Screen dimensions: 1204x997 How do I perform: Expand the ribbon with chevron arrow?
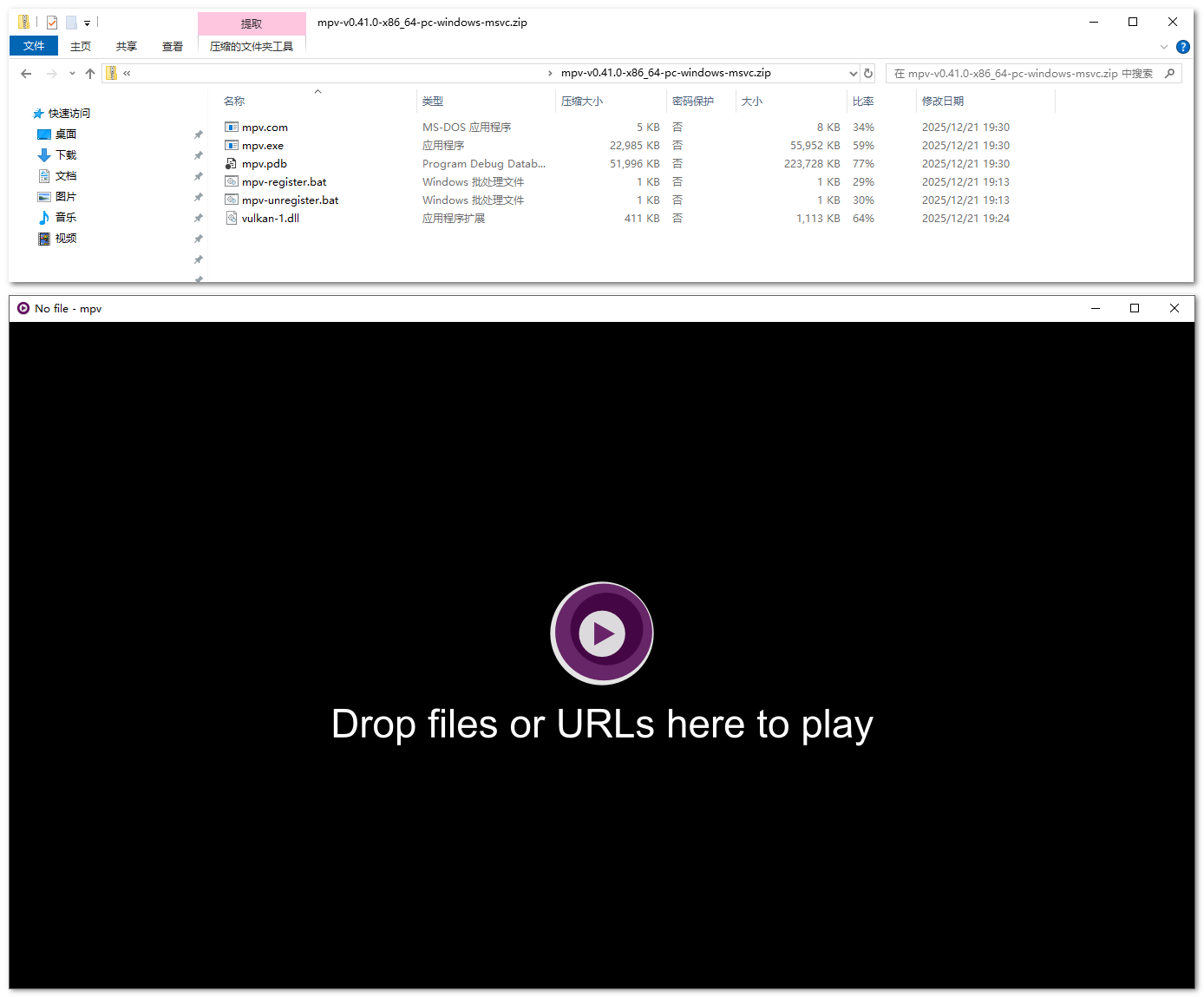click(x=1164, y=47)
